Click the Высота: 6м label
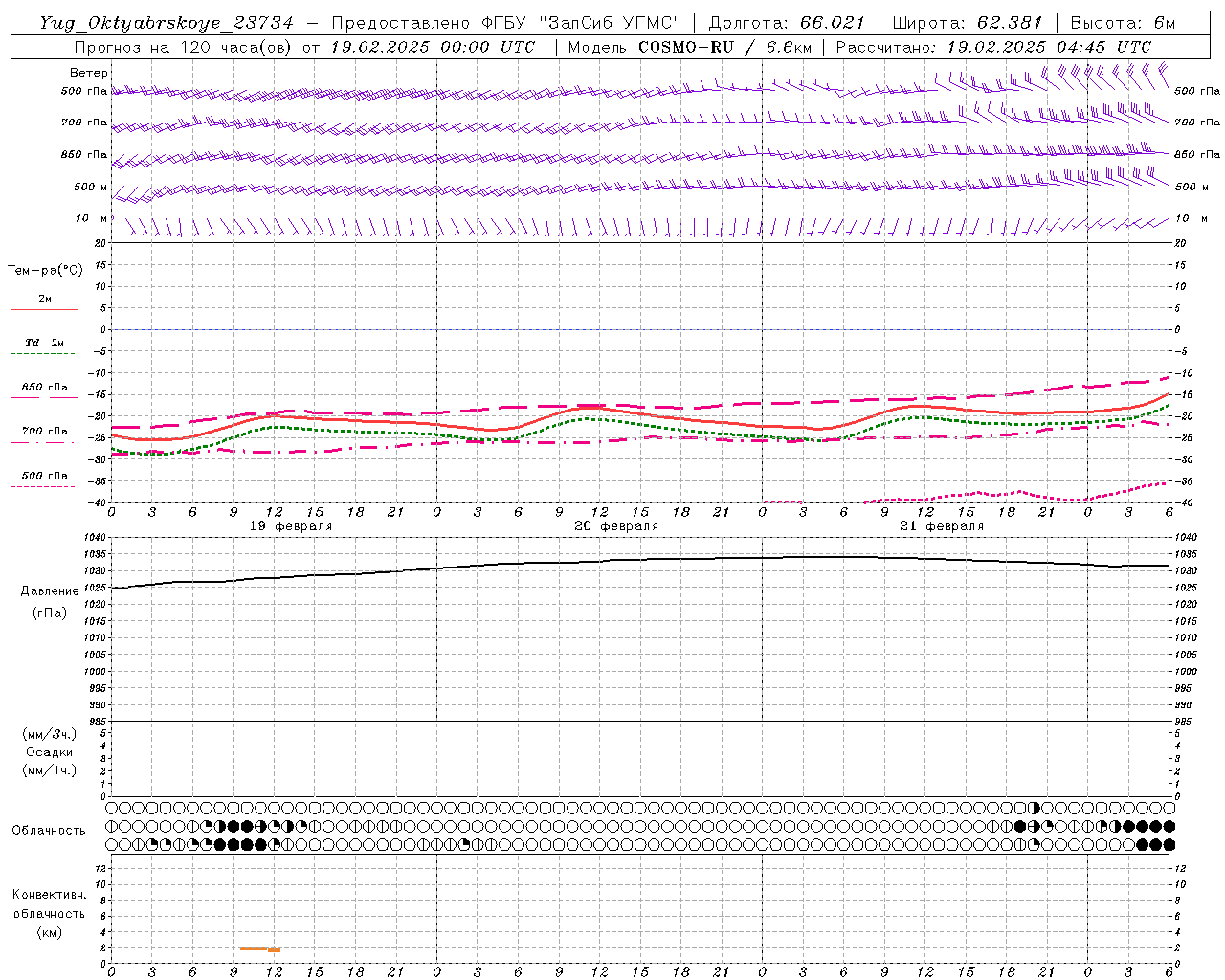The height and width of the screenshot is (980, 1225). tap(1123, 23)
